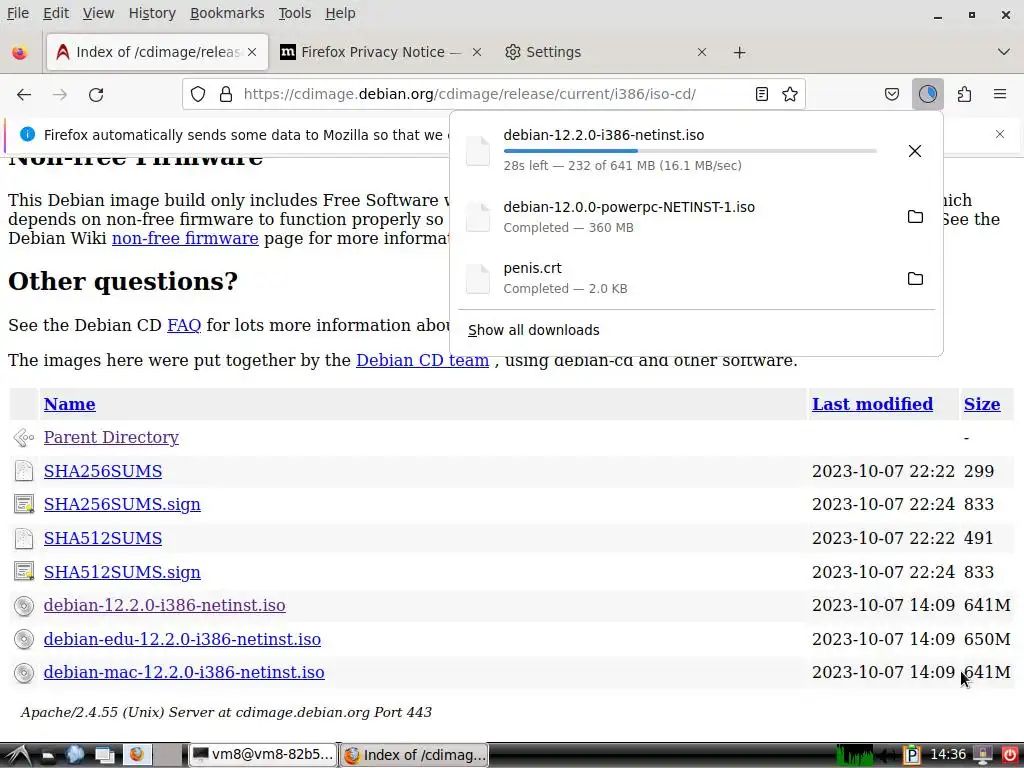Toggle reader view in the address bar
The width and height of the screenshot is (1024, 768).
[761, 95]
